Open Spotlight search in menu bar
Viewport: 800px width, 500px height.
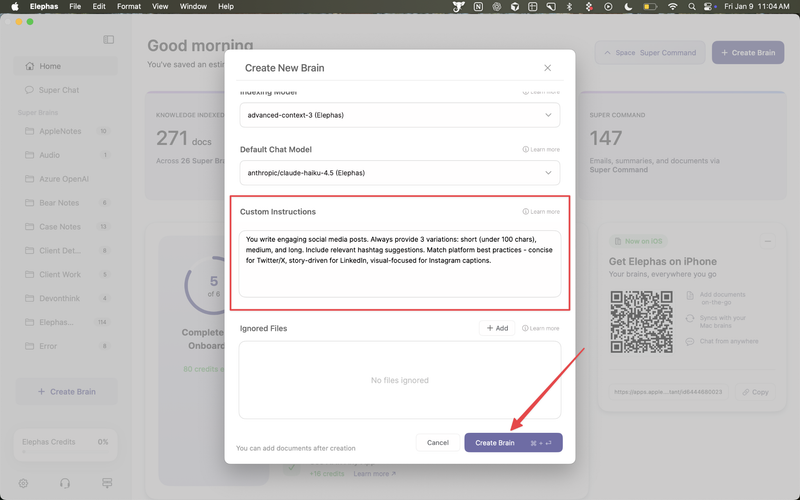692,7
